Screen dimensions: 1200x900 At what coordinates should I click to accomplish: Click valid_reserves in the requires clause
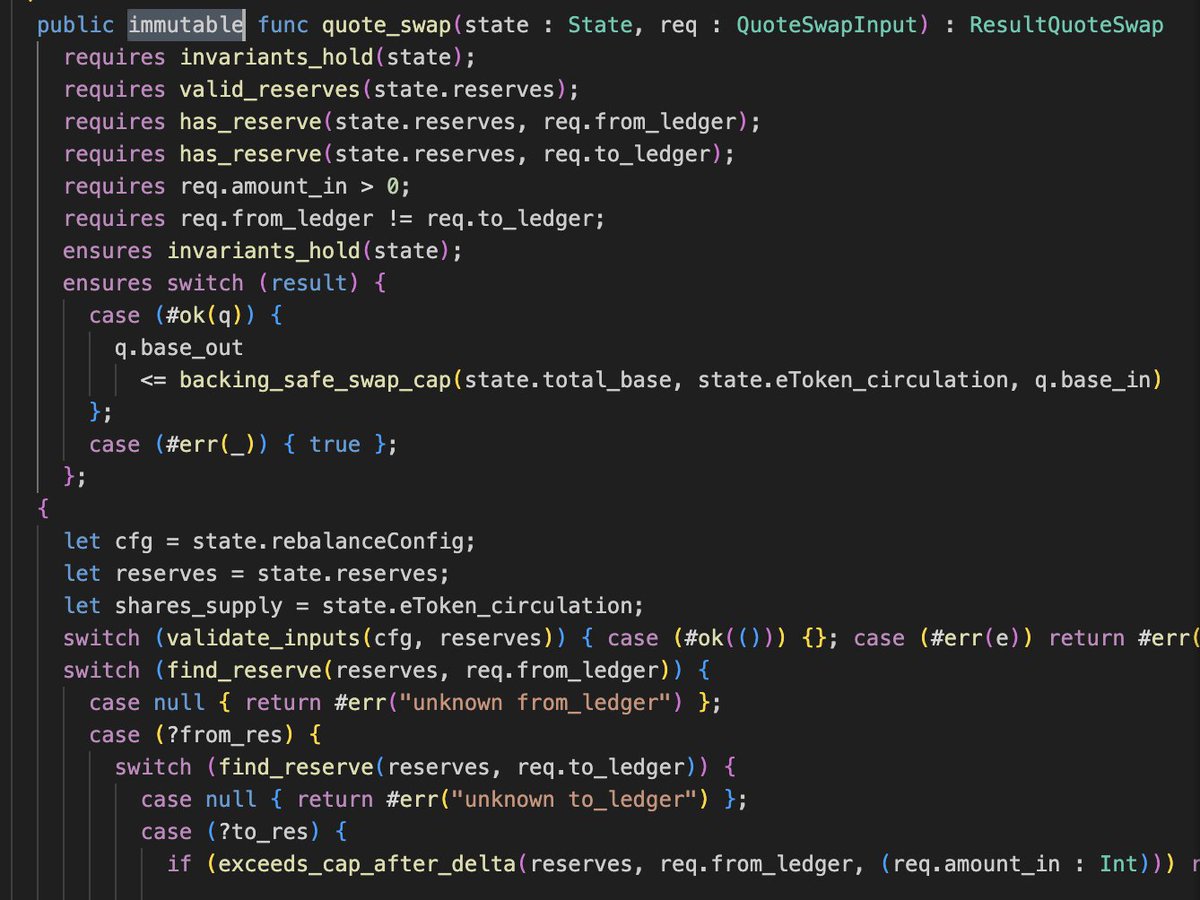click(x=270, y=89)
